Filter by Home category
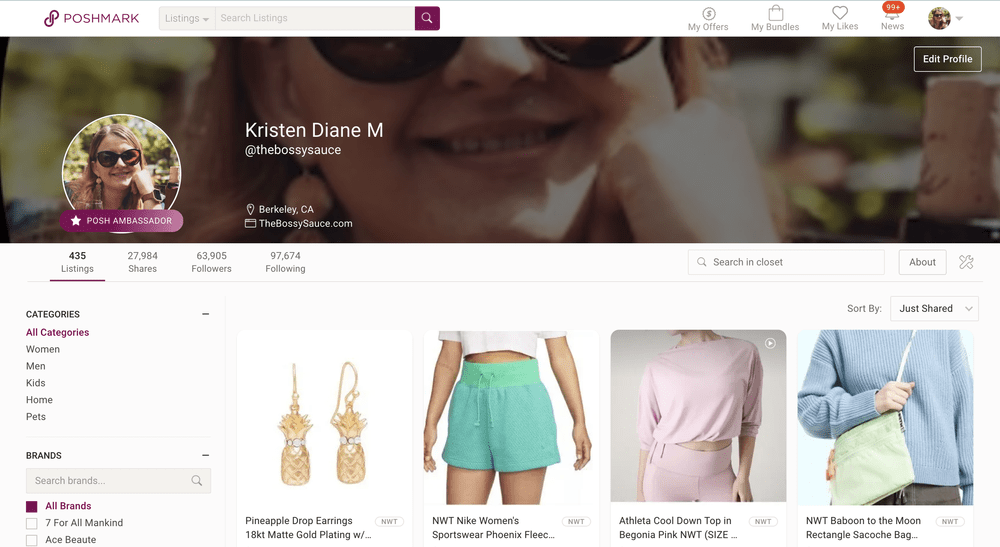The width and height of the screenshot is (1000, 547). click(x=39, y=400)
